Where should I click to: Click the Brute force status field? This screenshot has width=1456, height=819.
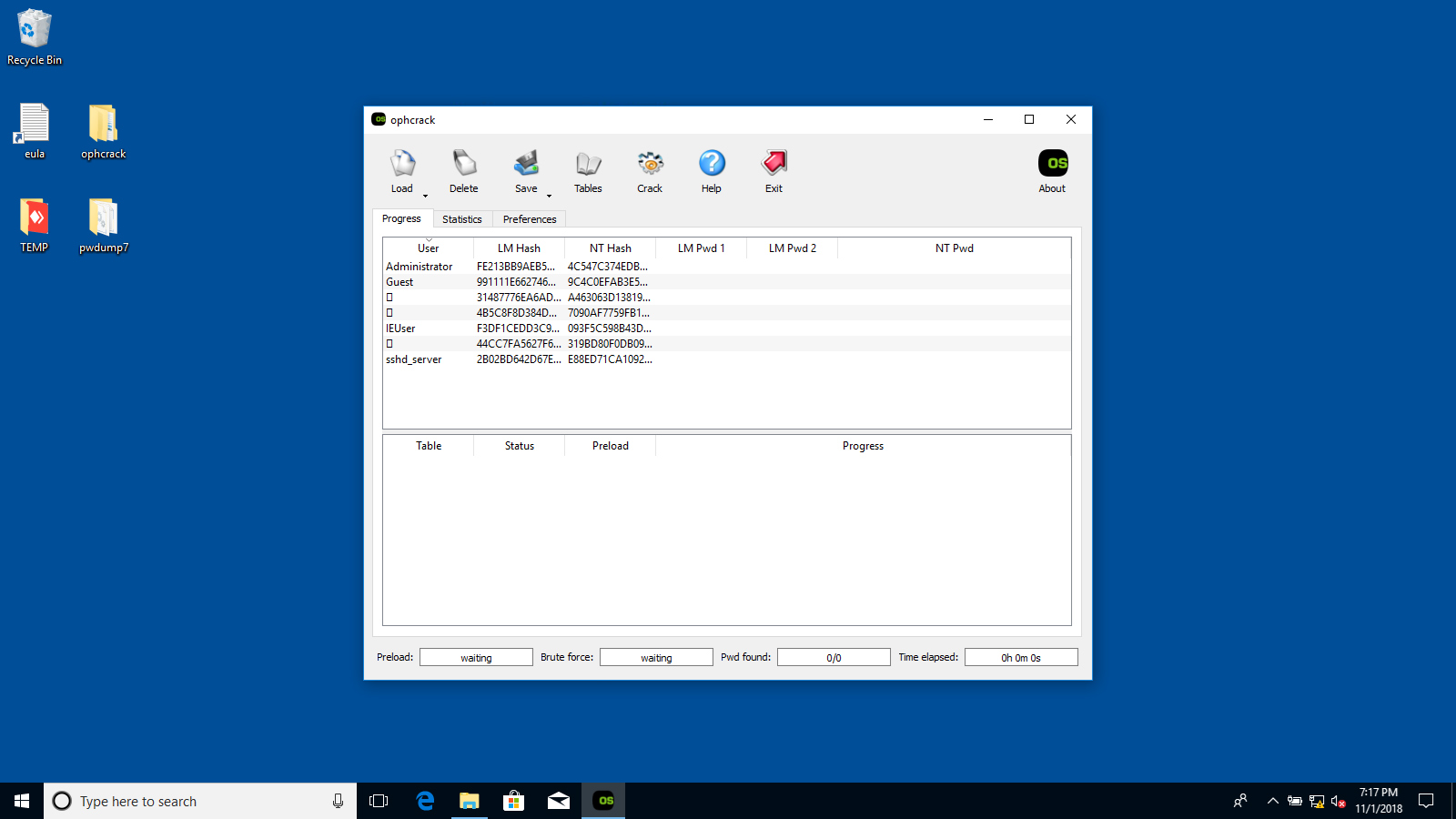coord(656,657)
